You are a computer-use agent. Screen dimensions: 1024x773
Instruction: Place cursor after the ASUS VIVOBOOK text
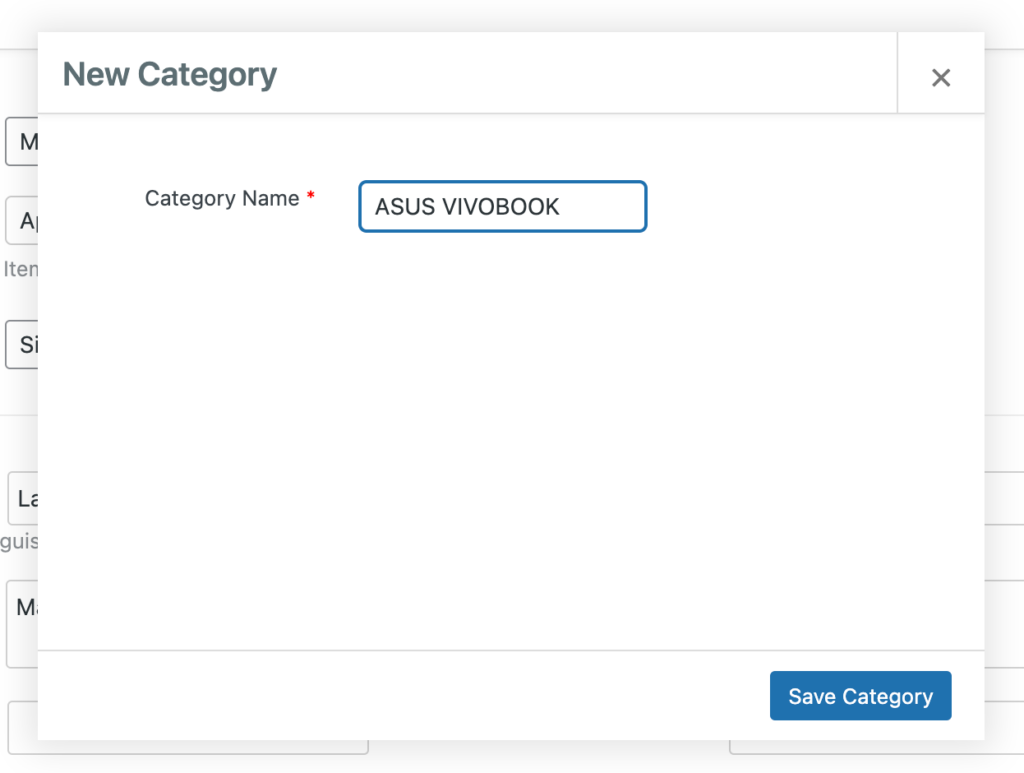pos(561,206)
